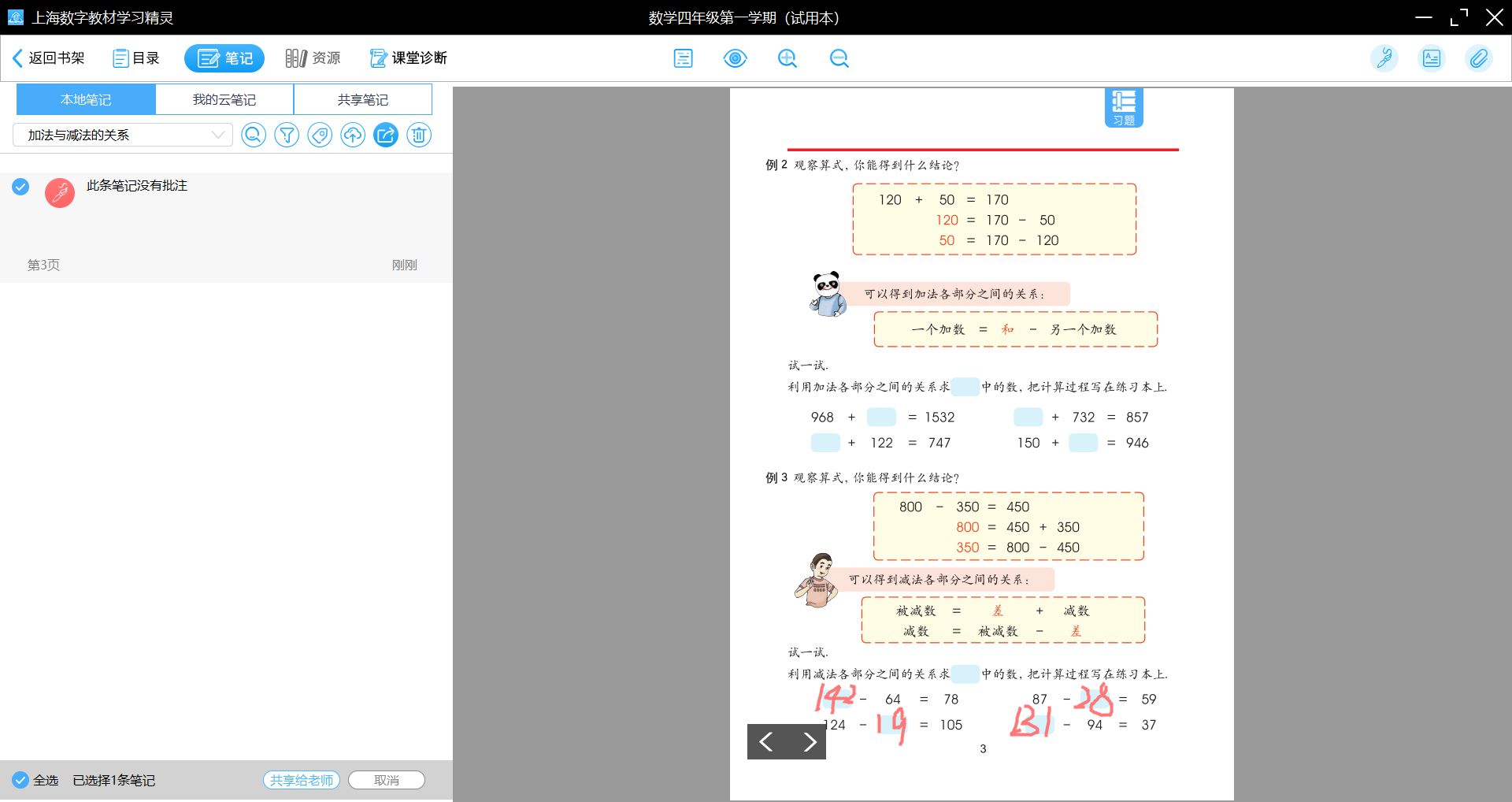The image size is (1512, 802).
Task: Click the tag label icon
Action: click(320, 136)
